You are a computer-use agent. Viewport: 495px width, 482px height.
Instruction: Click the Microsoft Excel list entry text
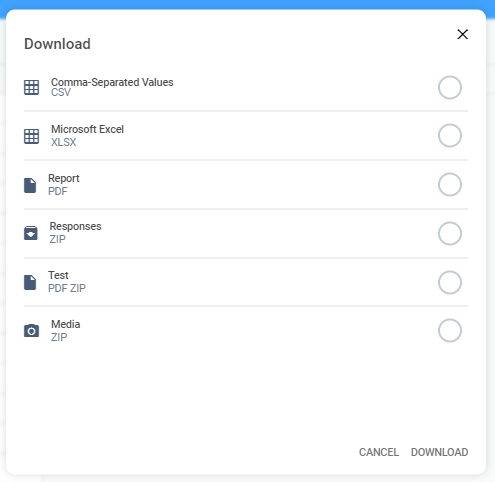(x=87, y=129)
